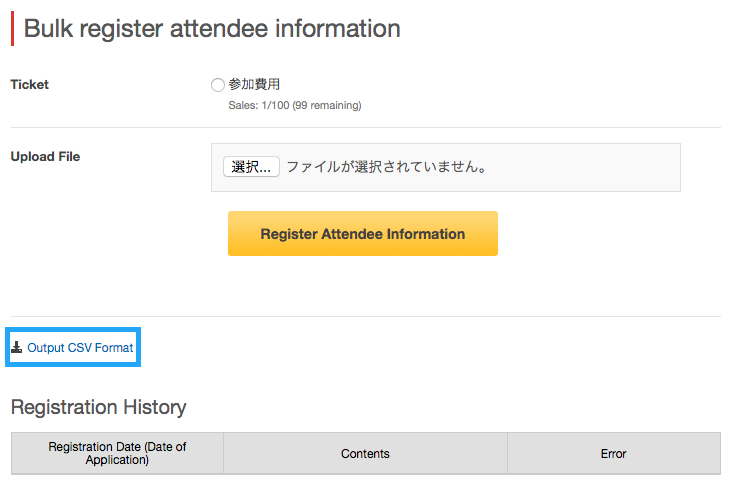Click the Error column header
The width and height of the screenshot is (730, 486).
(614, 453)
